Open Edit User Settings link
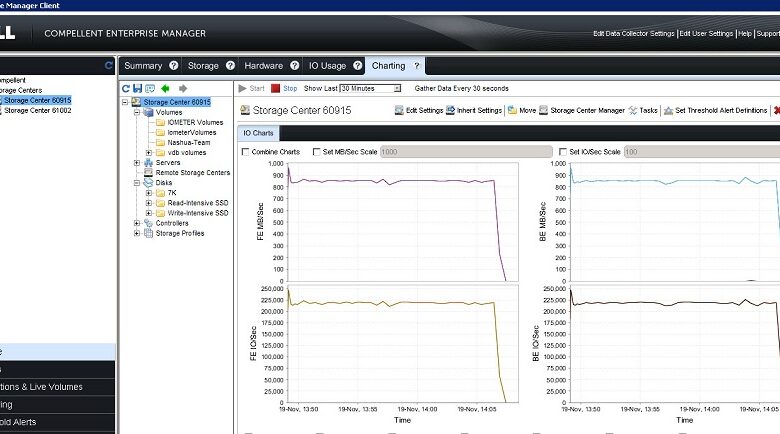The width and height of the screenshot is (780, 434). [x=706, y=33]
